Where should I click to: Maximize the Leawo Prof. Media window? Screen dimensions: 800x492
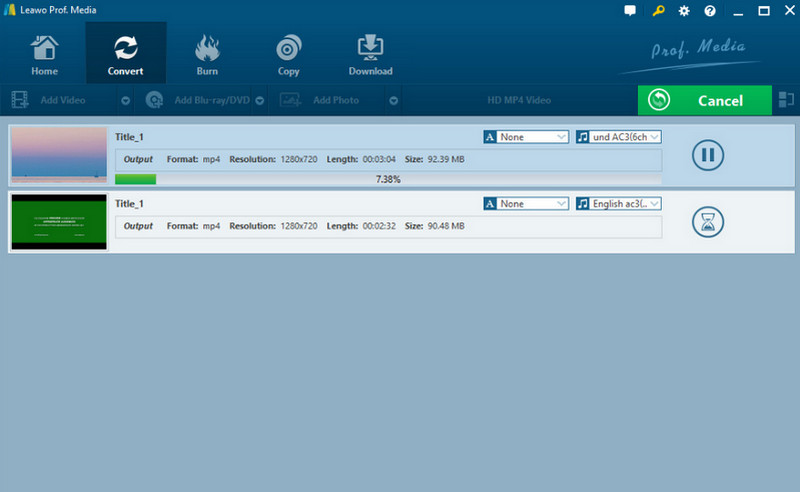pyautogui.click(x=764, y=11)
